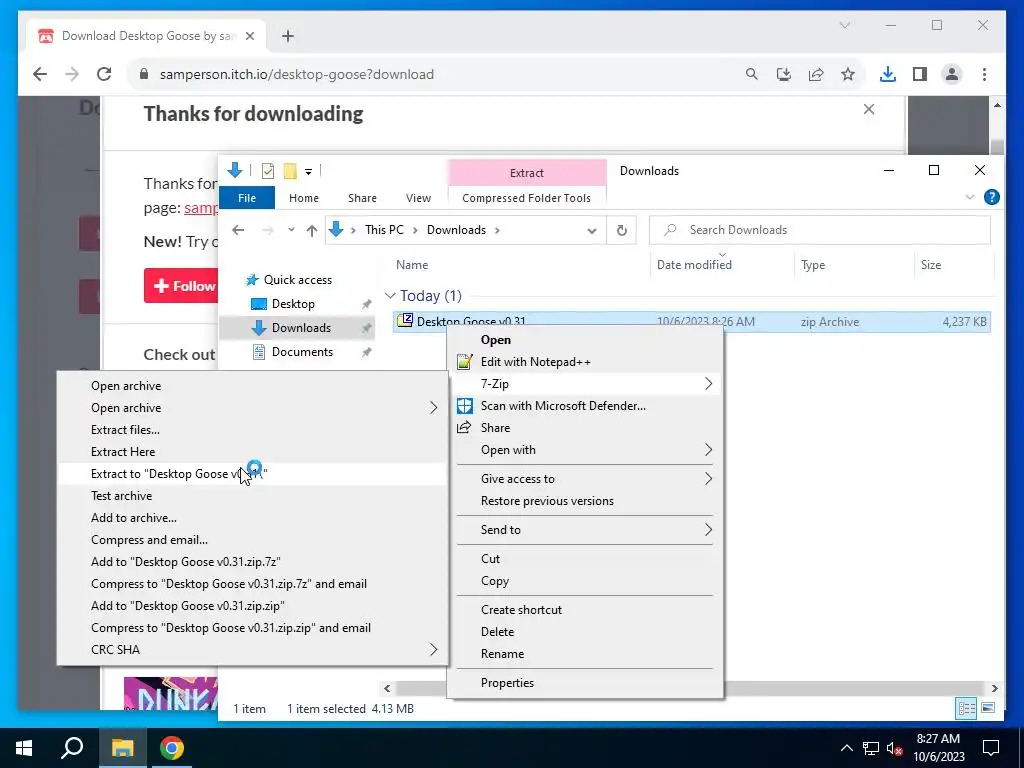Expand the CRC SHA submenu
Screen dimensions: 1024x768
[252, 650]
